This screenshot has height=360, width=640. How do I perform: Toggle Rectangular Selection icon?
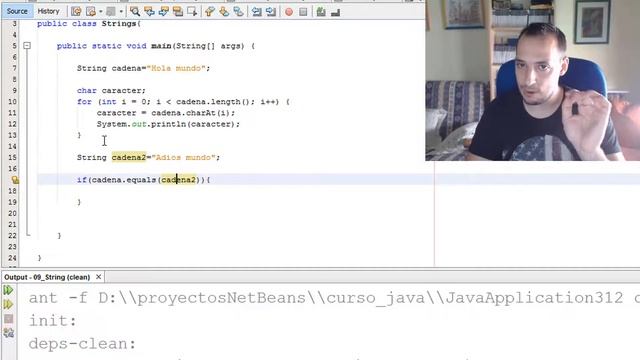click(192, 12)
